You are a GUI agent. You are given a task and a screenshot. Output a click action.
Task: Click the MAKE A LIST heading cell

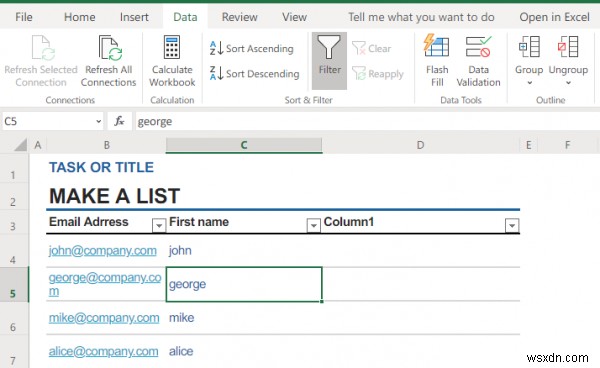coord(114,196)
